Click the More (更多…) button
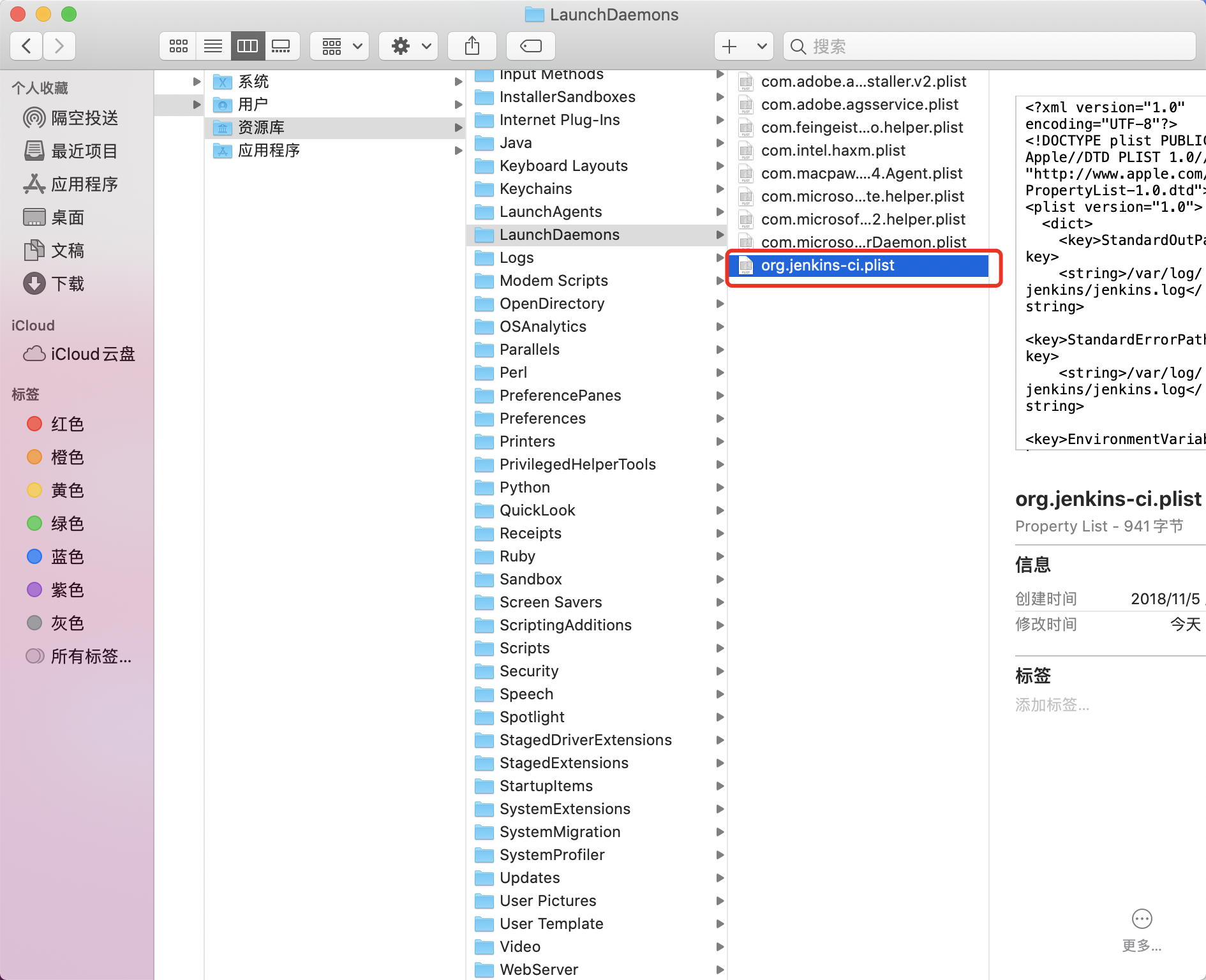 pos(1142,930)
